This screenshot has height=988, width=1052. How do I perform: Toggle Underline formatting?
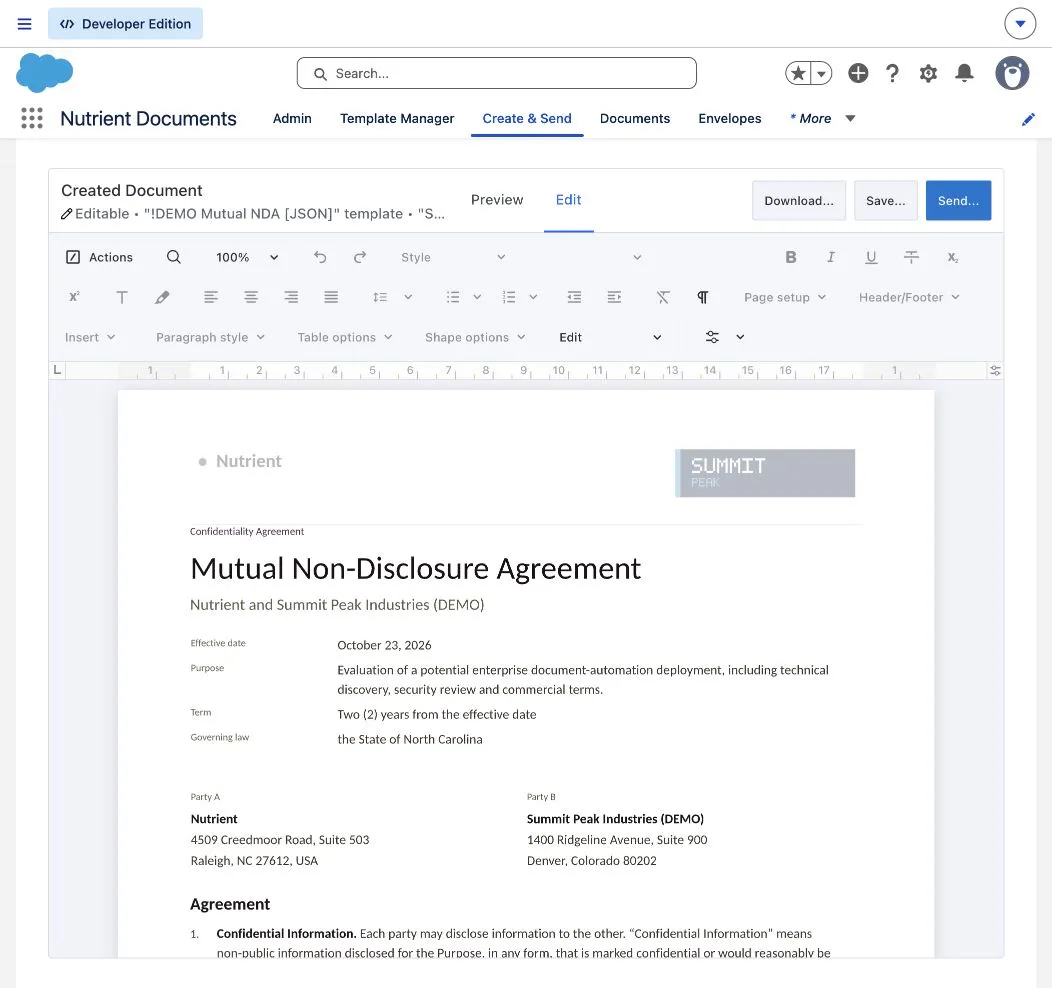click(x=871, y=257)
